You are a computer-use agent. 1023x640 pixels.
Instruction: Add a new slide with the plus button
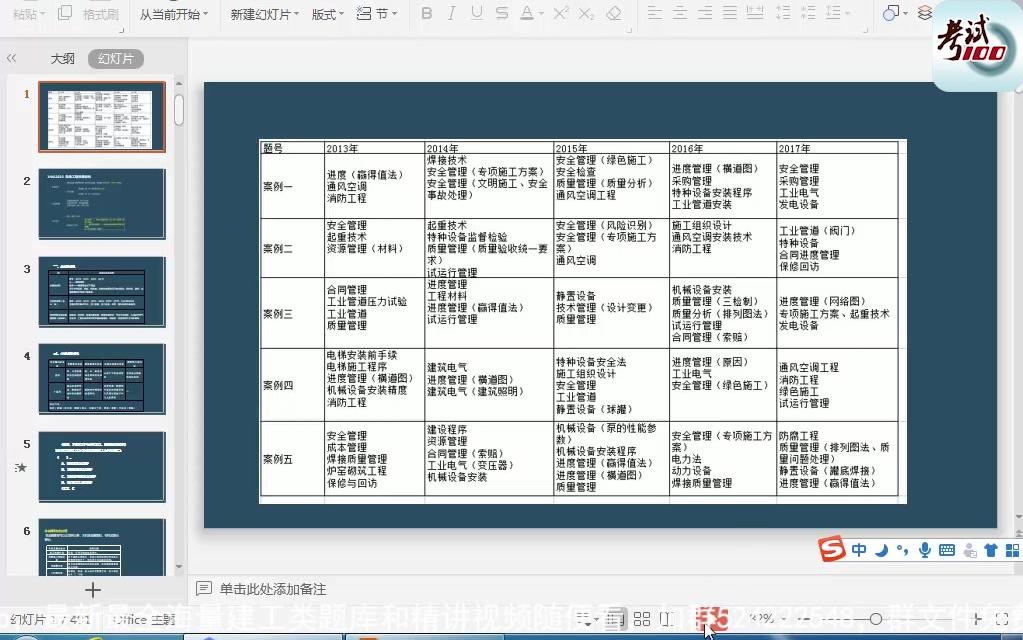[x=93, y=591]
